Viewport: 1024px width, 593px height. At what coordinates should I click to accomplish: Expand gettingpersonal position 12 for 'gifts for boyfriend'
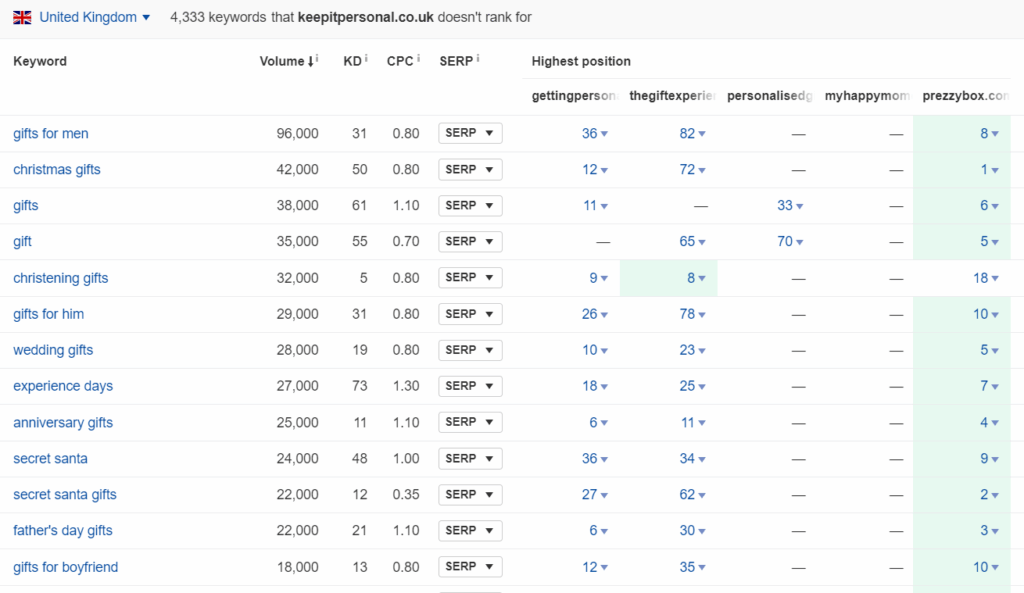click(595, 567)
